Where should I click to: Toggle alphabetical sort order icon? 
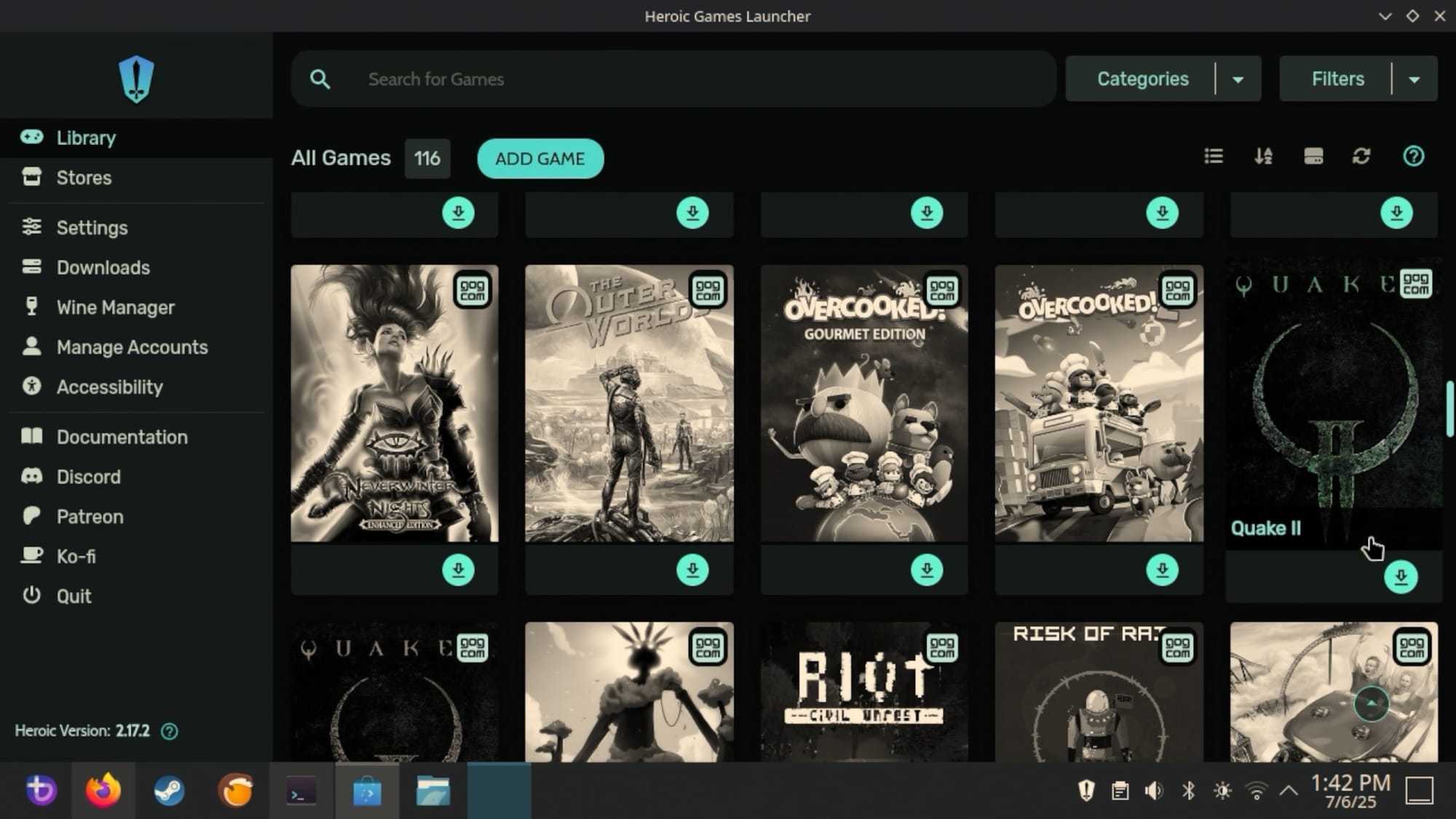point(1263,156)
